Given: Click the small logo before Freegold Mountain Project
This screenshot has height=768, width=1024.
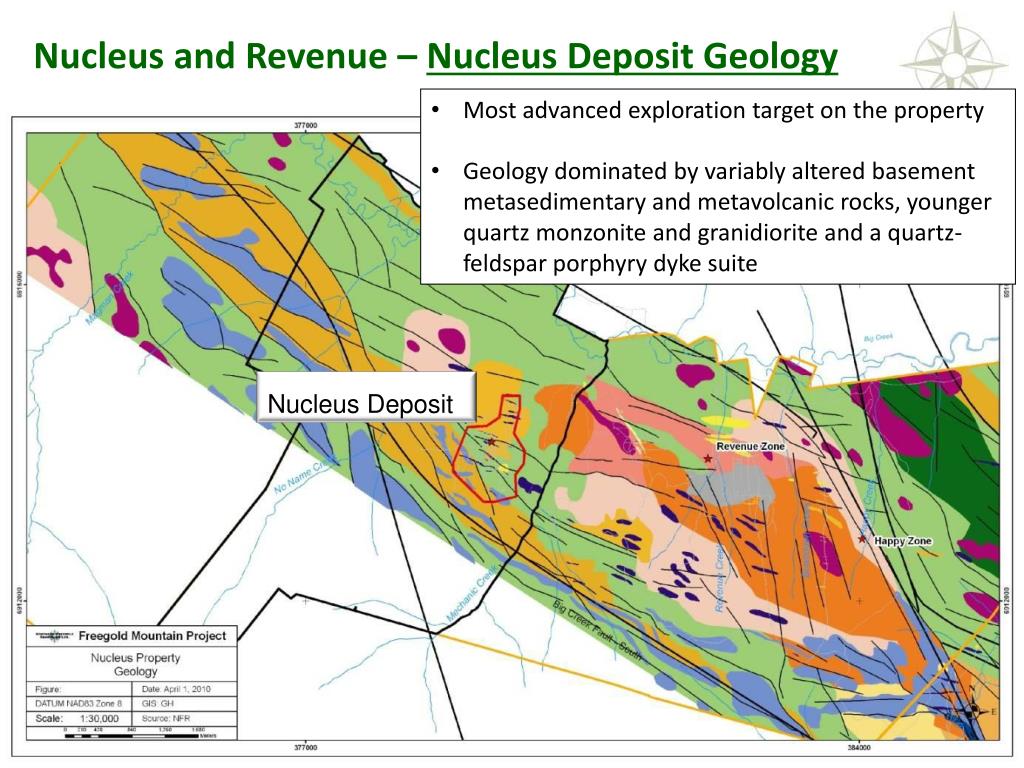Looking at the screenshot, I should click(54, 636).
